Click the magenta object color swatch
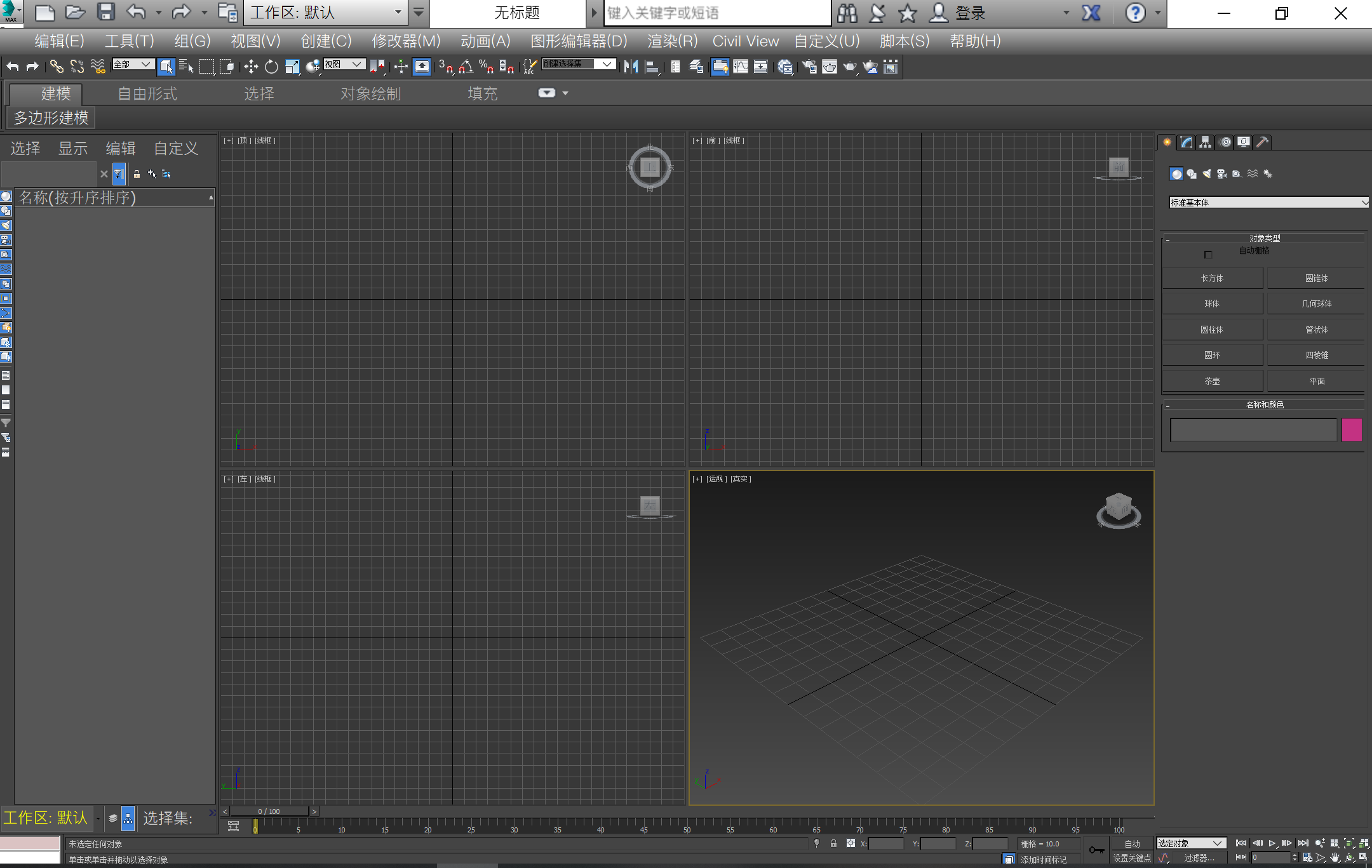The height and width of the screenshot is (868, 1372). (x=1352, y=430)
